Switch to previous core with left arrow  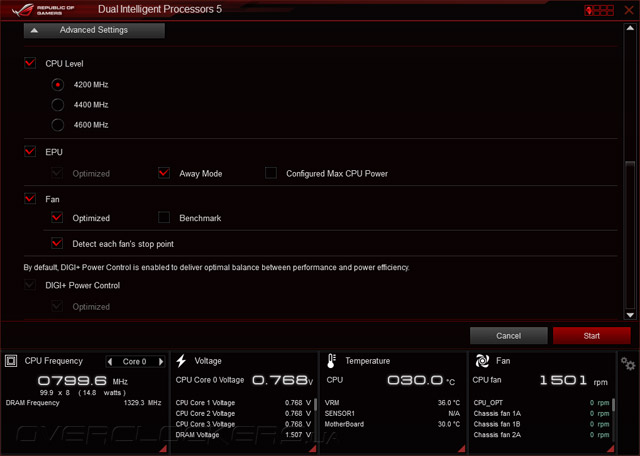coord(110,361)
